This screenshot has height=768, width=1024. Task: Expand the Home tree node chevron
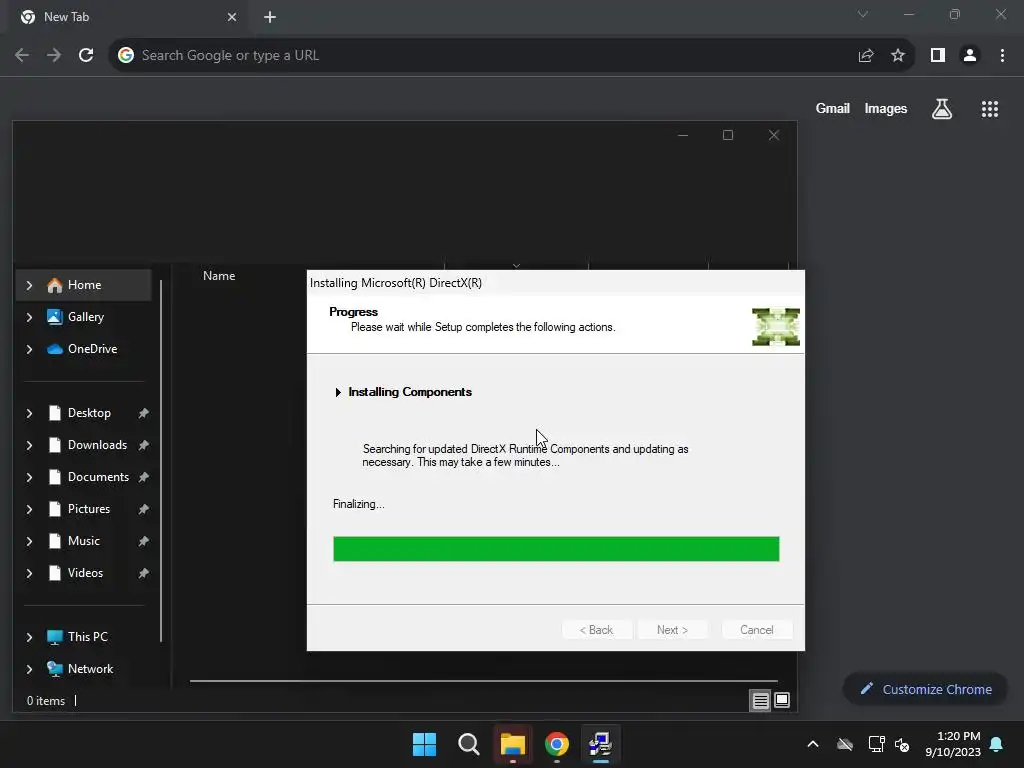click(29, 285)
